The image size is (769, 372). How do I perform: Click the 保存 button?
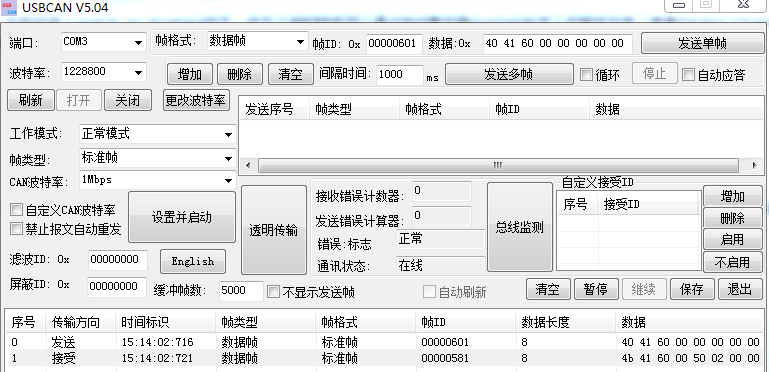[692, 289]
